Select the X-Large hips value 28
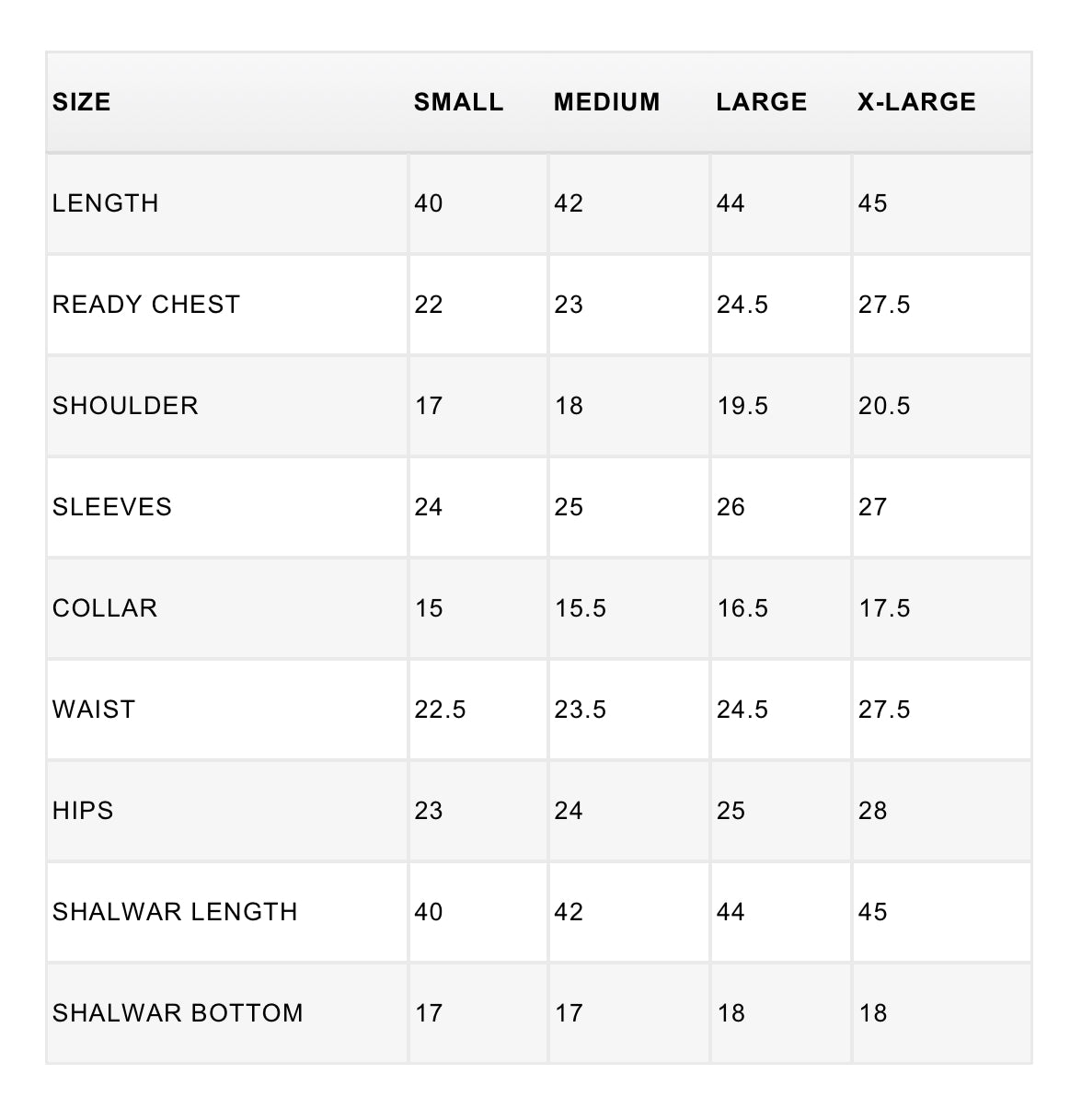The image size is (1070, 1120). [x=872, y=811]
